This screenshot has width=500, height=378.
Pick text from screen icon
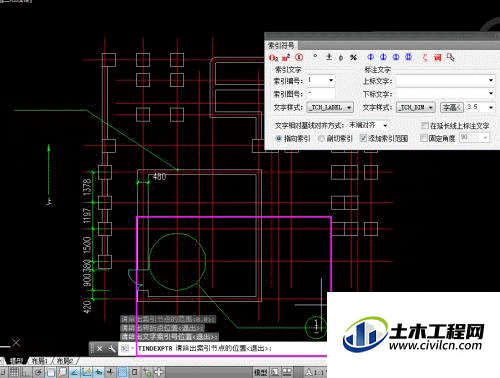(x=450, y=57)
